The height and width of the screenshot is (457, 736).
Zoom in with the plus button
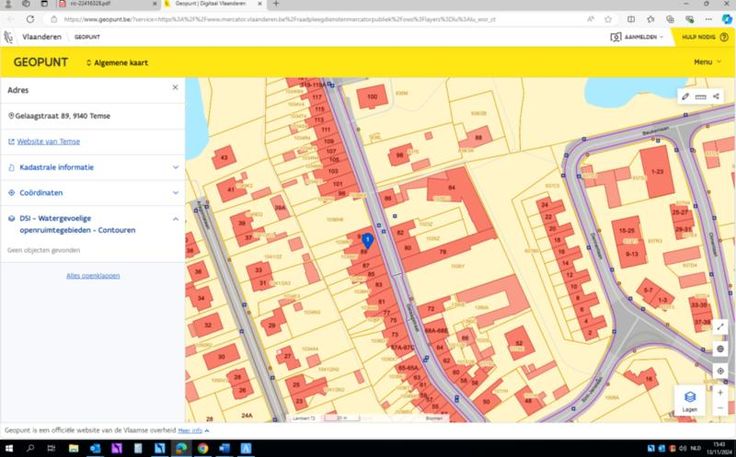[x=720, y=392]
